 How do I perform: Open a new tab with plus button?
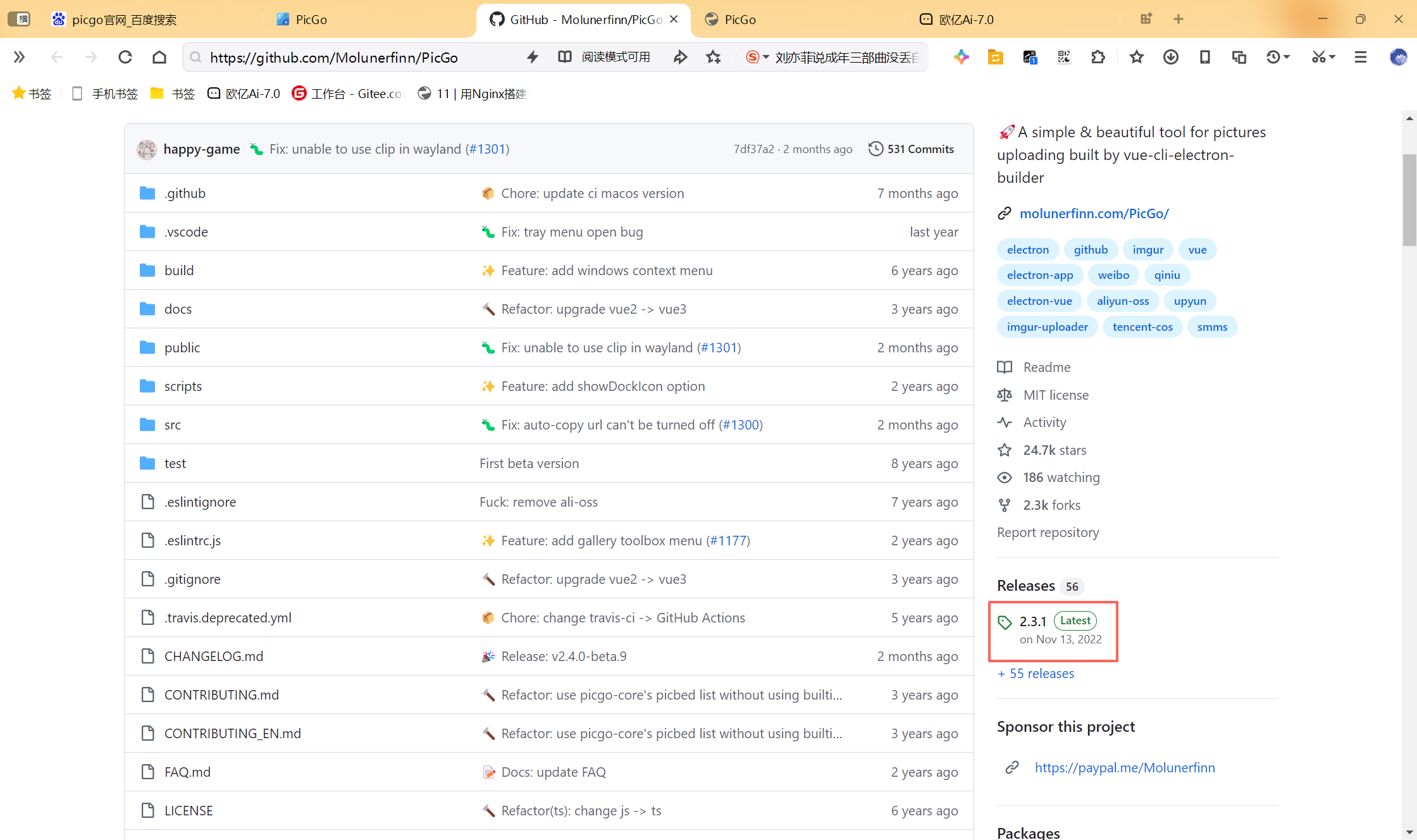pos(1179,19)
